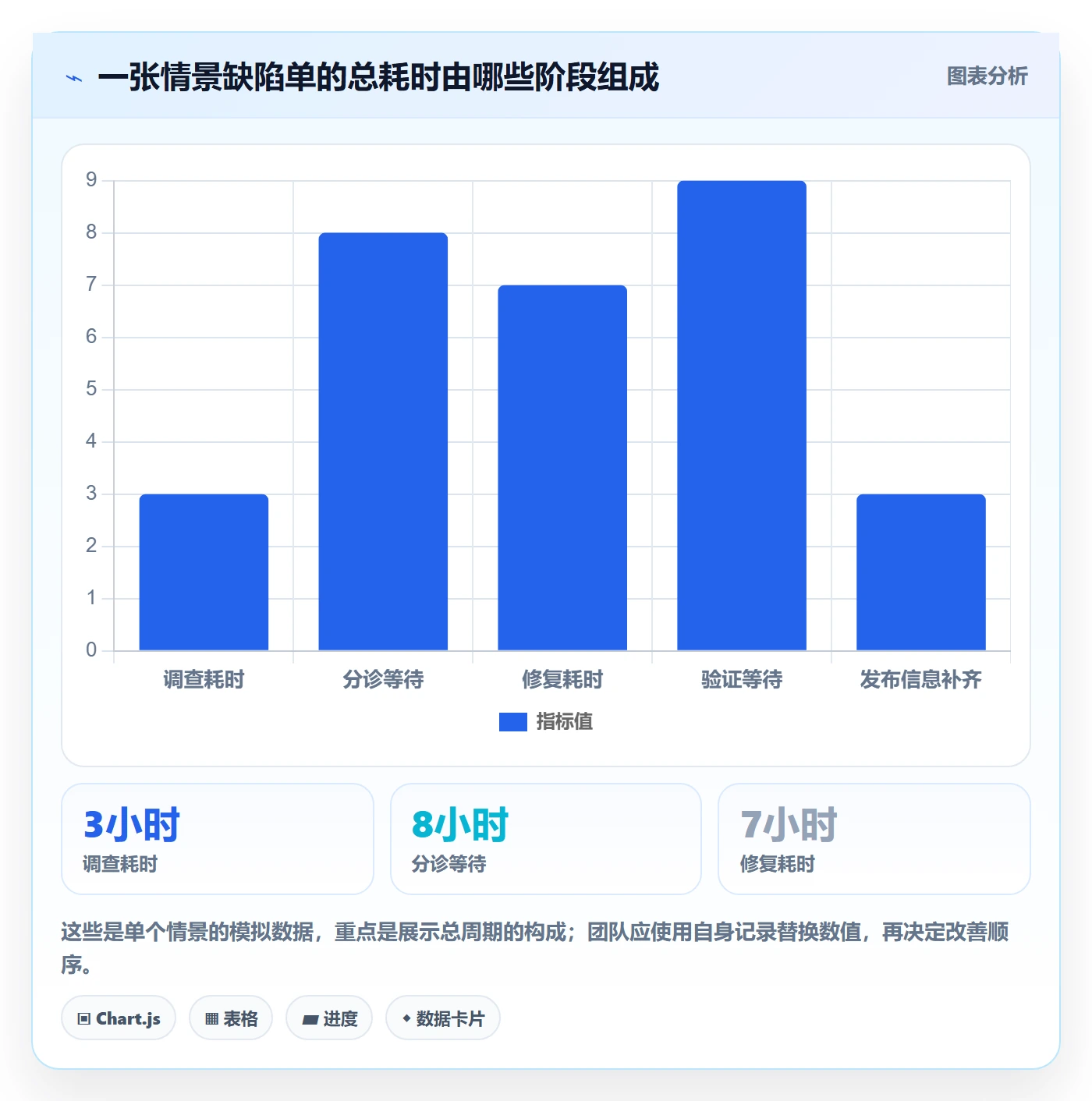Click the 调查耗时 x-axis label
The height and width of the screenshot is (1101, 1092).
[x=204, y=680]
